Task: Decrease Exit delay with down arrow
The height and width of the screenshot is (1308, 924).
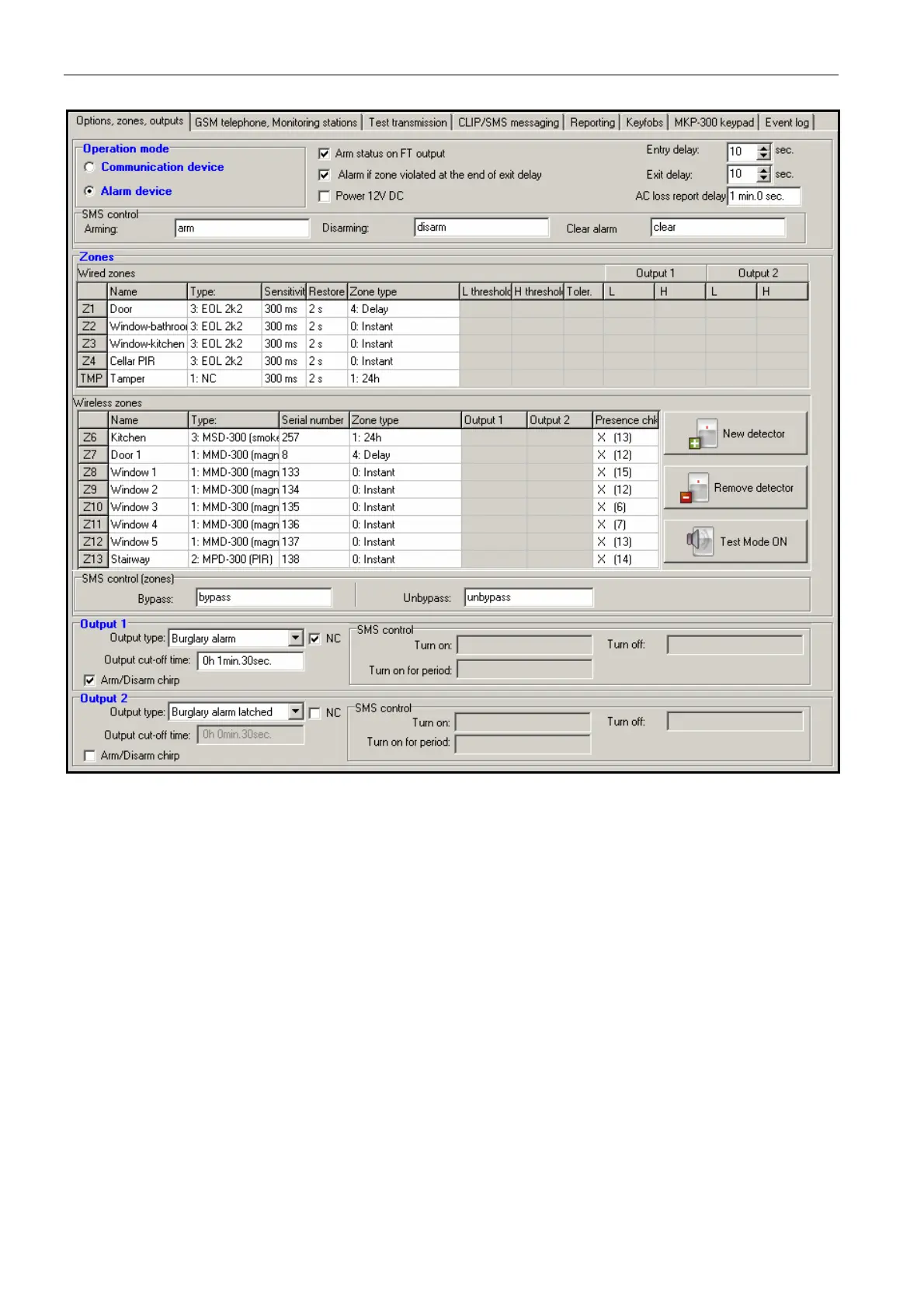Action: pyautogui.click(x=764, y=179)
